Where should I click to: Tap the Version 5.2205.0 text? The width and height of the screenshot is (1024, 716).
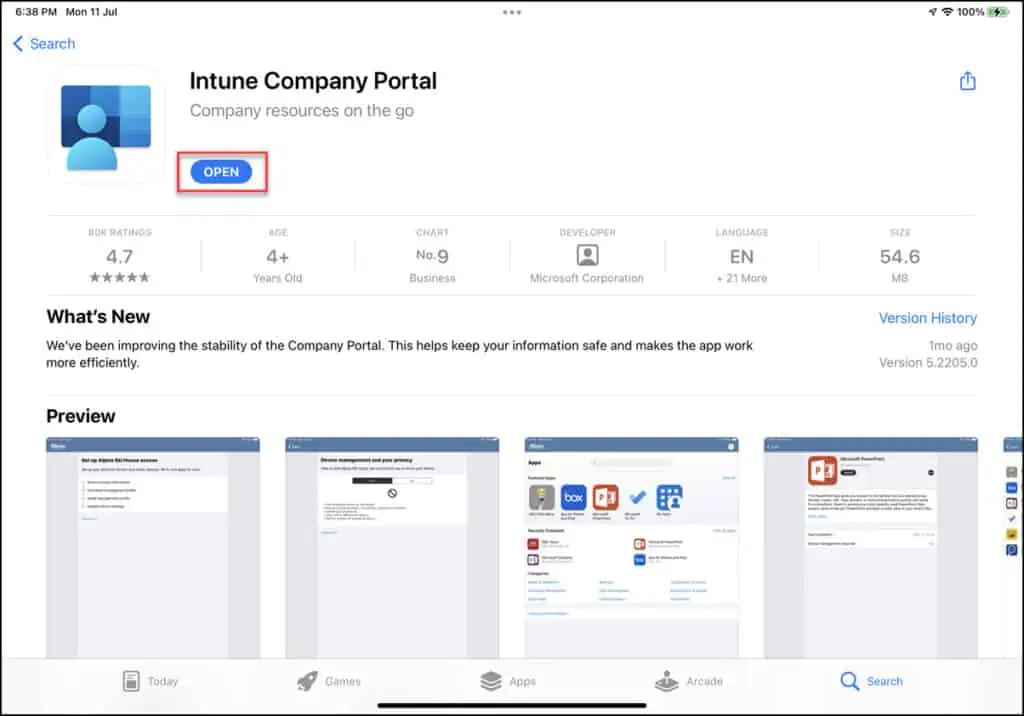pyautogui.click(x=927, y=363)
